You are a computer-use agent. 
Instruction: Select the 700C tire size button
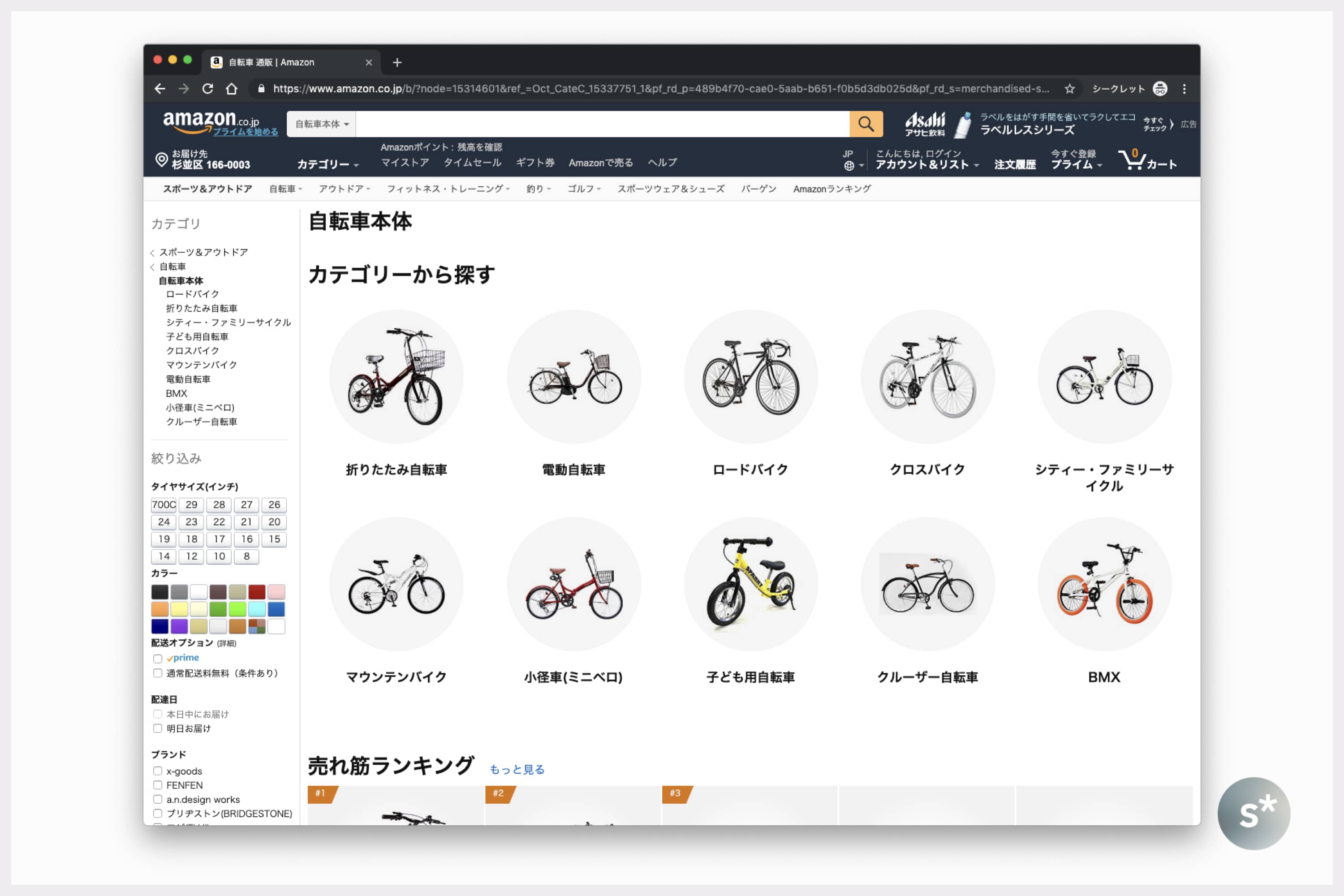164,505
